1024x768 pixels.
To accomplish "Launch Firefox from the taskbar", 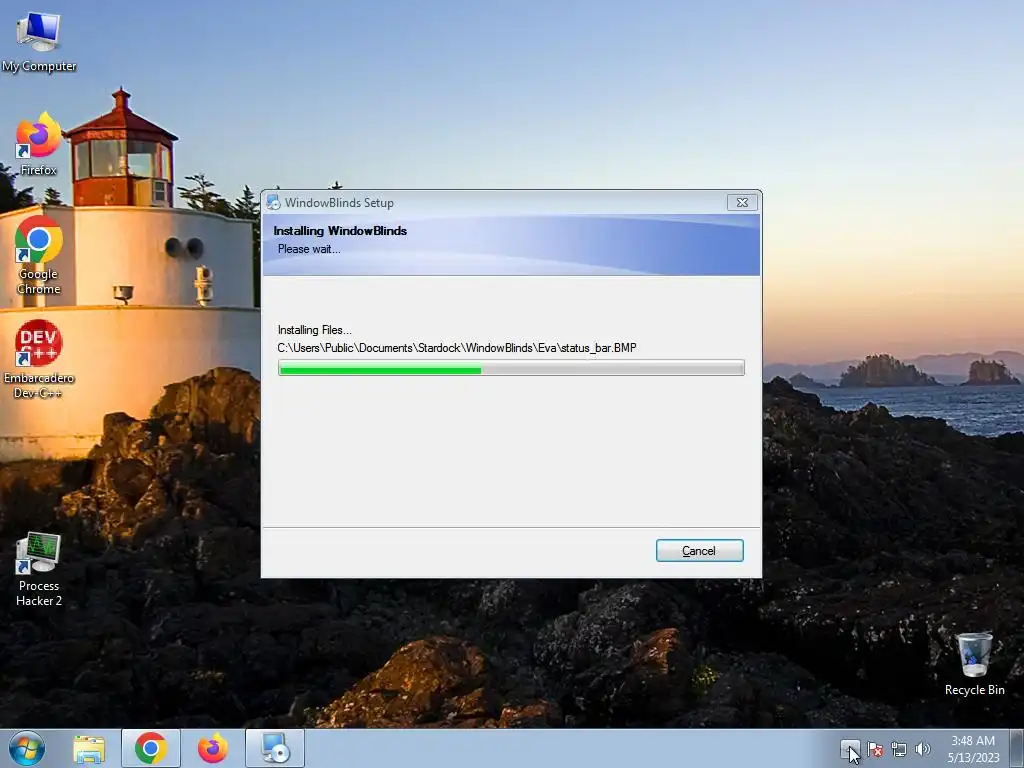I will [213, 748].
